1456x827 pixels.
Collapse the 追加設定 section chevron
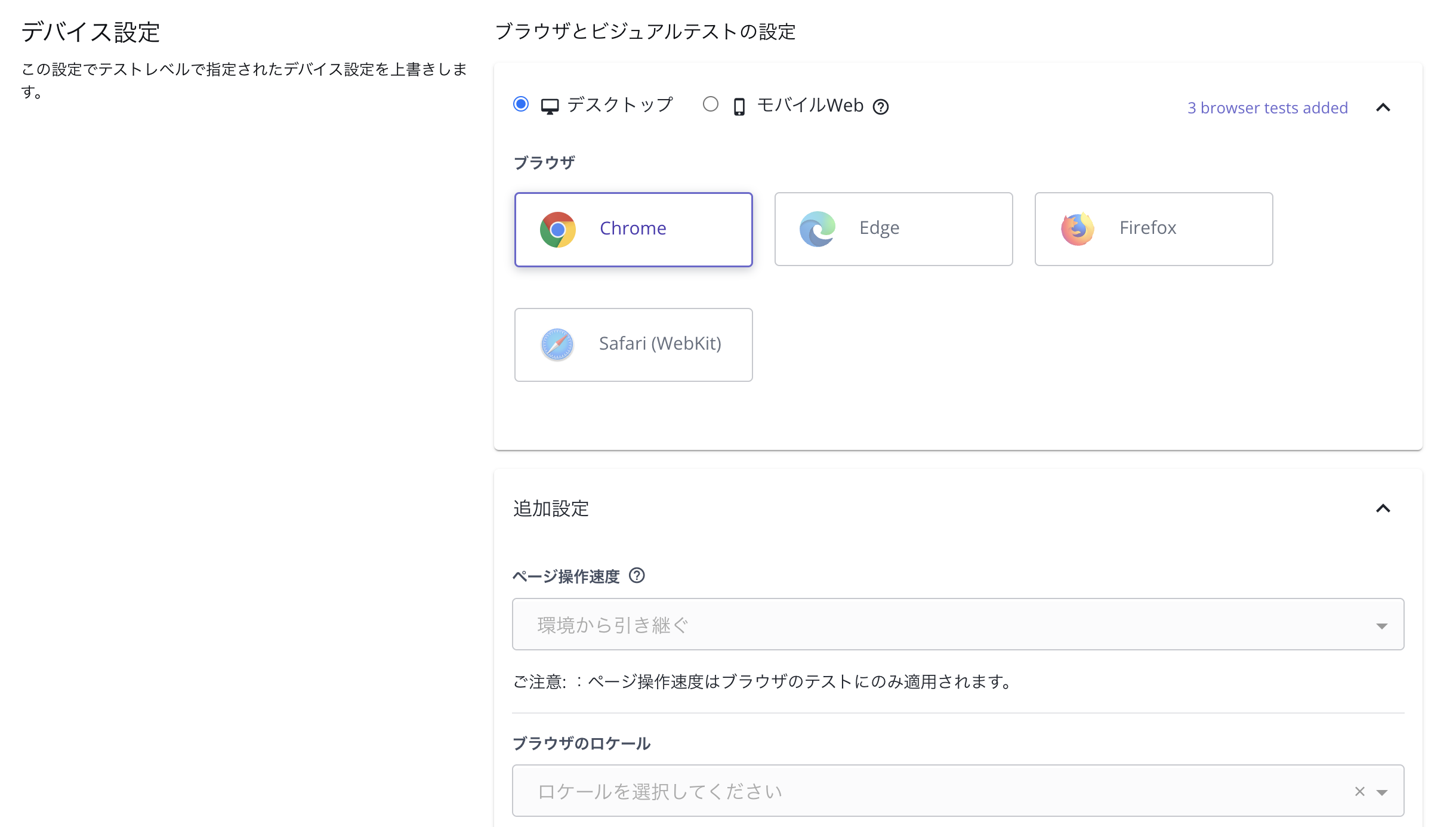[x=1383, y=508]
